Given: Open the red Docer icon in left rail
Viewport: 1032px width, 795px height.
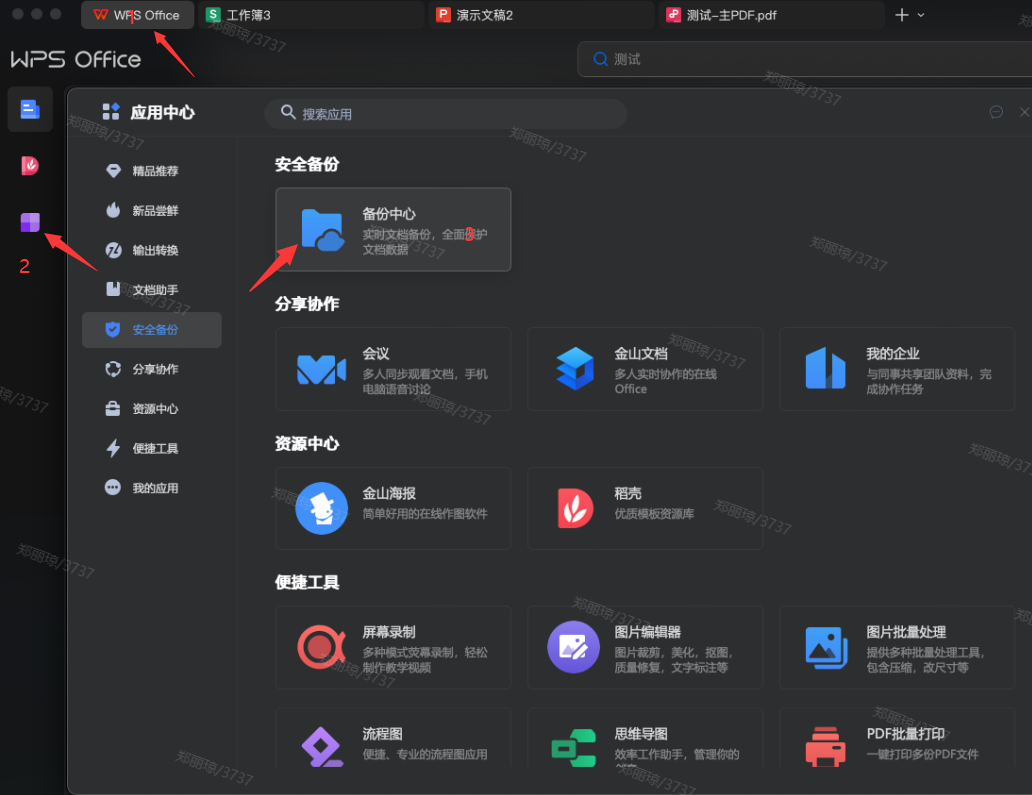Looking at the screenshot, I should point(30,165).
